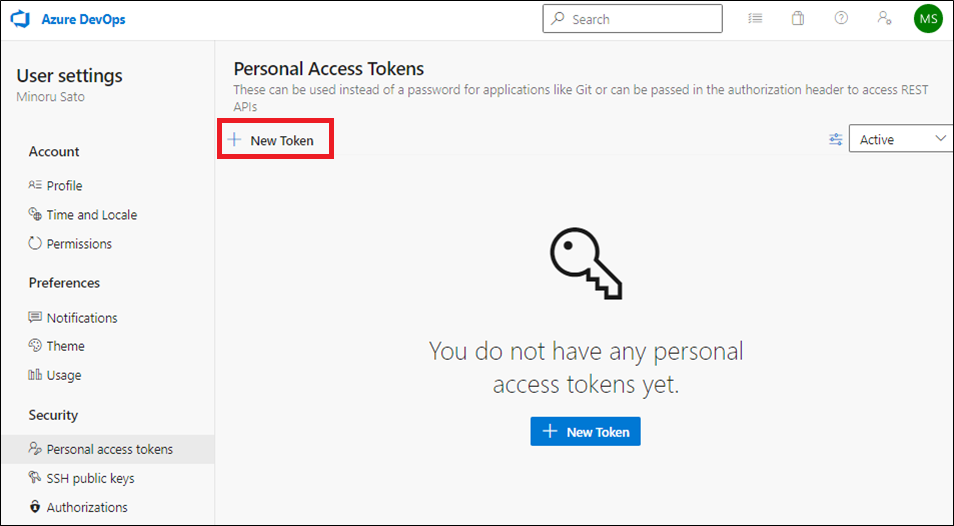The height and width of the screenshot is (526, 954).
Task: Click the Active dropdown chevron arrow
Action: [940, 139]
